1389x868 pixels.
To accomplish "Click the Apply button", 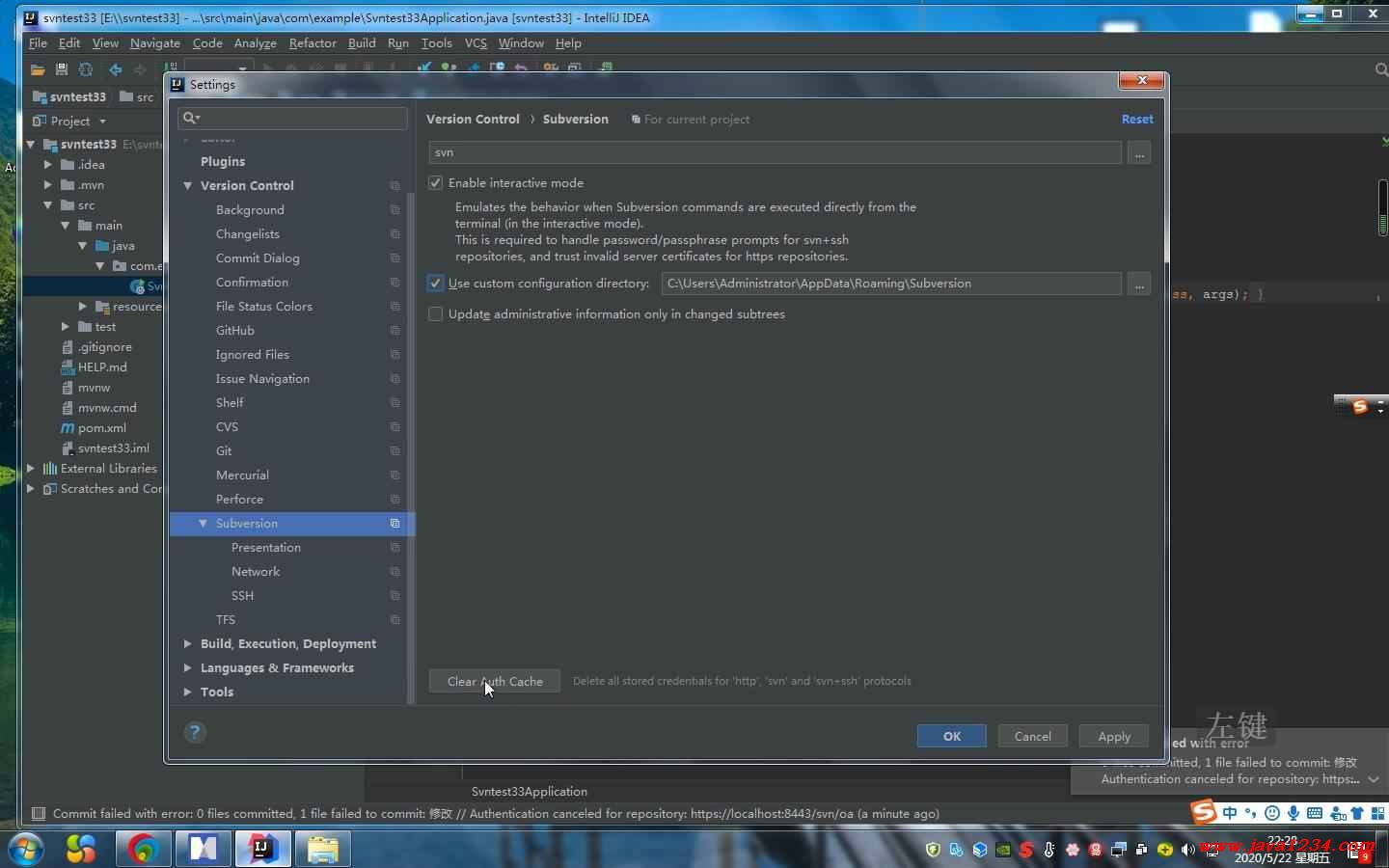I will [1114, 737].
